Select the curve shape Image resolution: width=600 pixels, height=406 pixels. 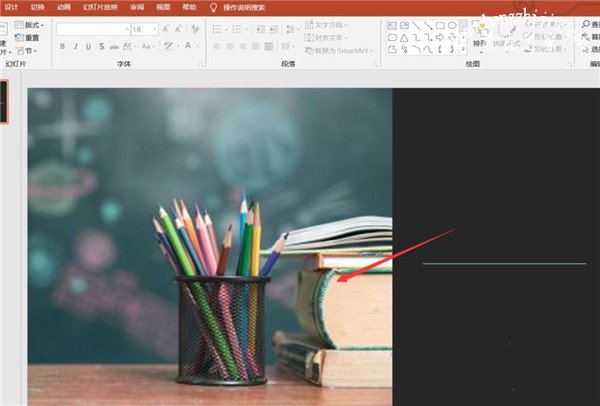tap(428, 49)
